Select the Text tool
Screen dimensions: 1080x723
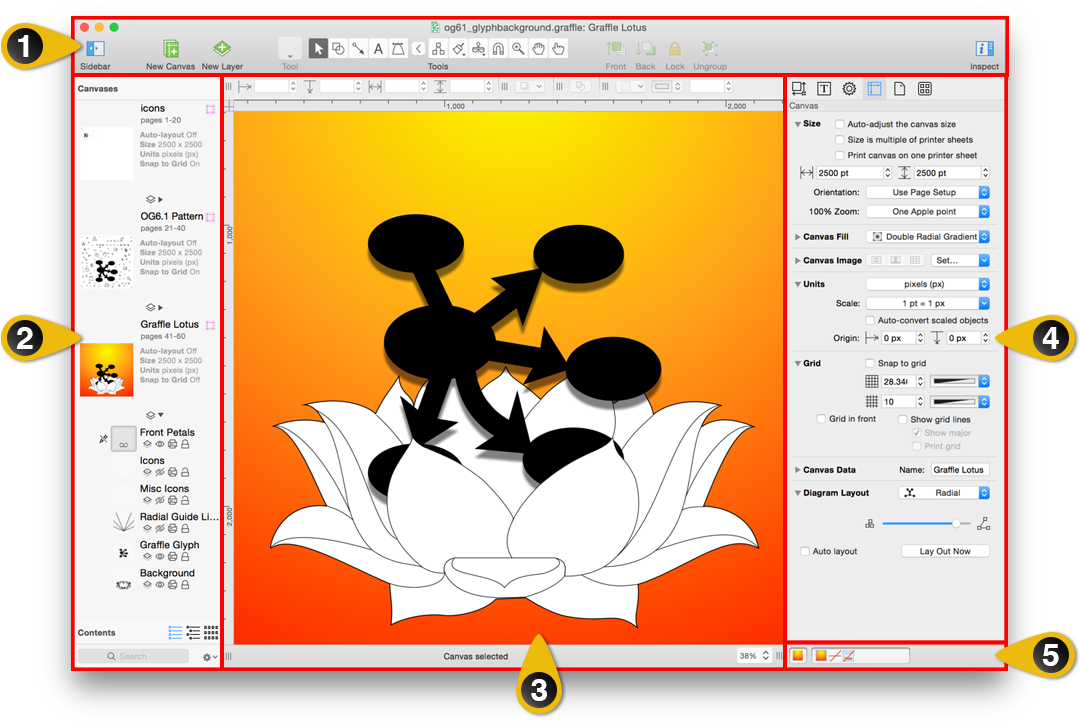378,48
